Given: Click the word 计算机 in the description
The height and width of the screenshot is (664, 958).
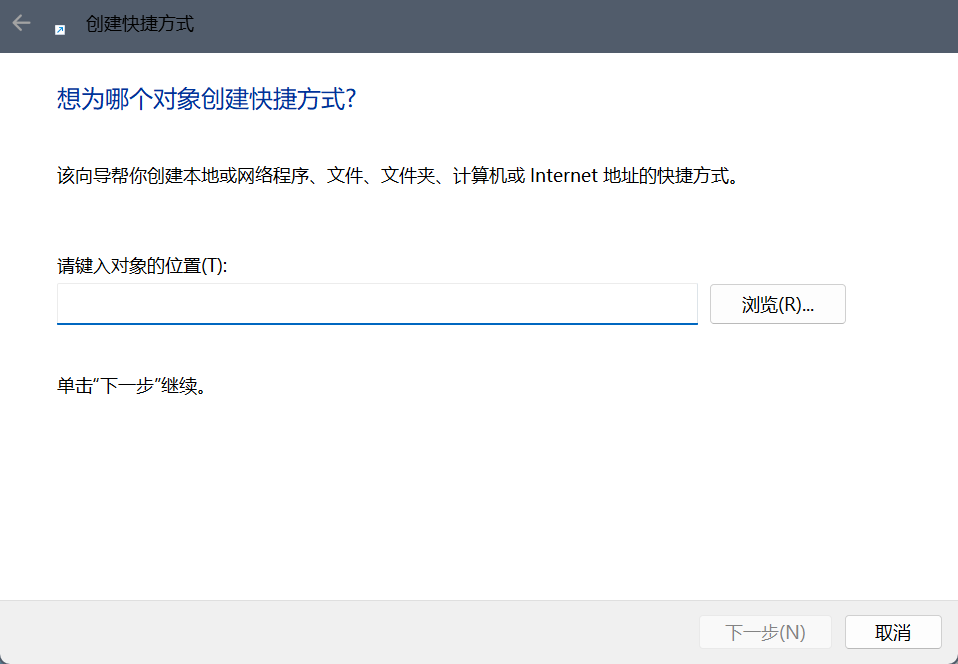Looking at the screenshot, I should pyautogui.click(x=477, y=177).
